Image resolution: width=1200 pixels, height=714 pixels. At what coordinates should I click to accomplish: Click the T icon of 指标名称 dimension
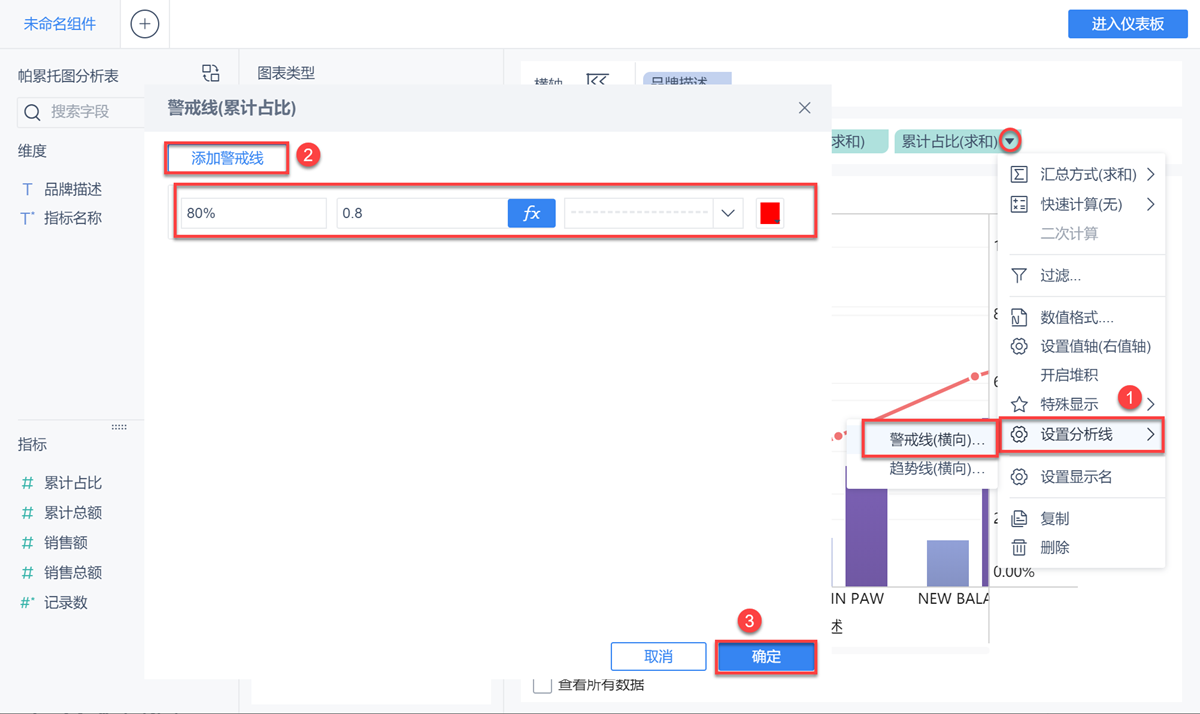[27, 218]
